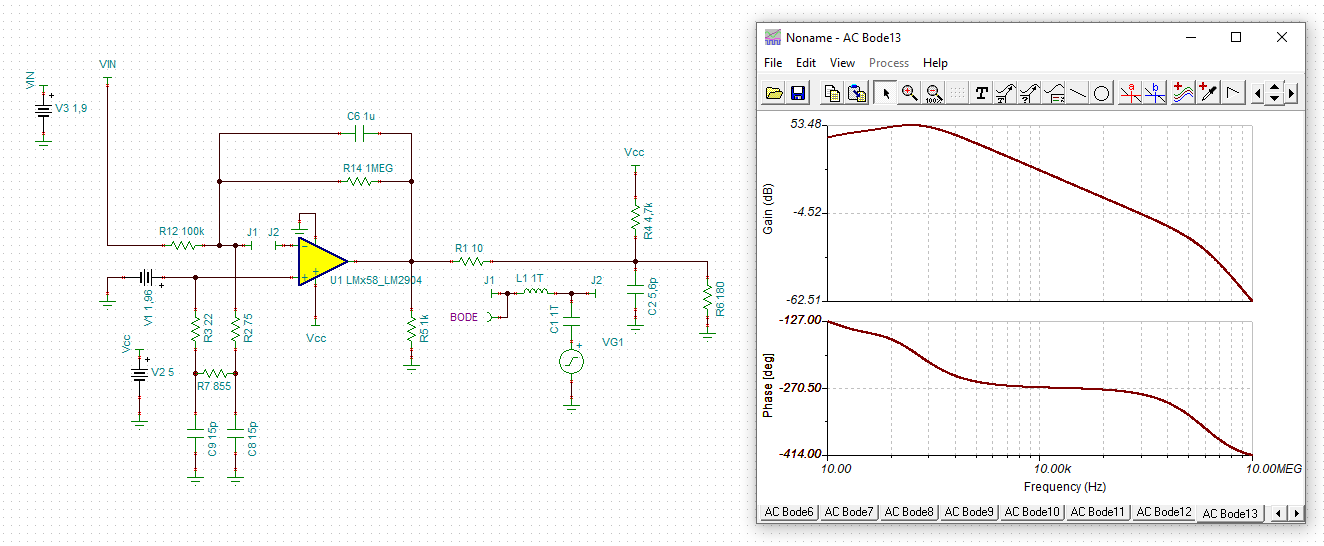
Task: Click toolbar up-down arrow button
Action: pyautogui.click(x=1274, y=93)
